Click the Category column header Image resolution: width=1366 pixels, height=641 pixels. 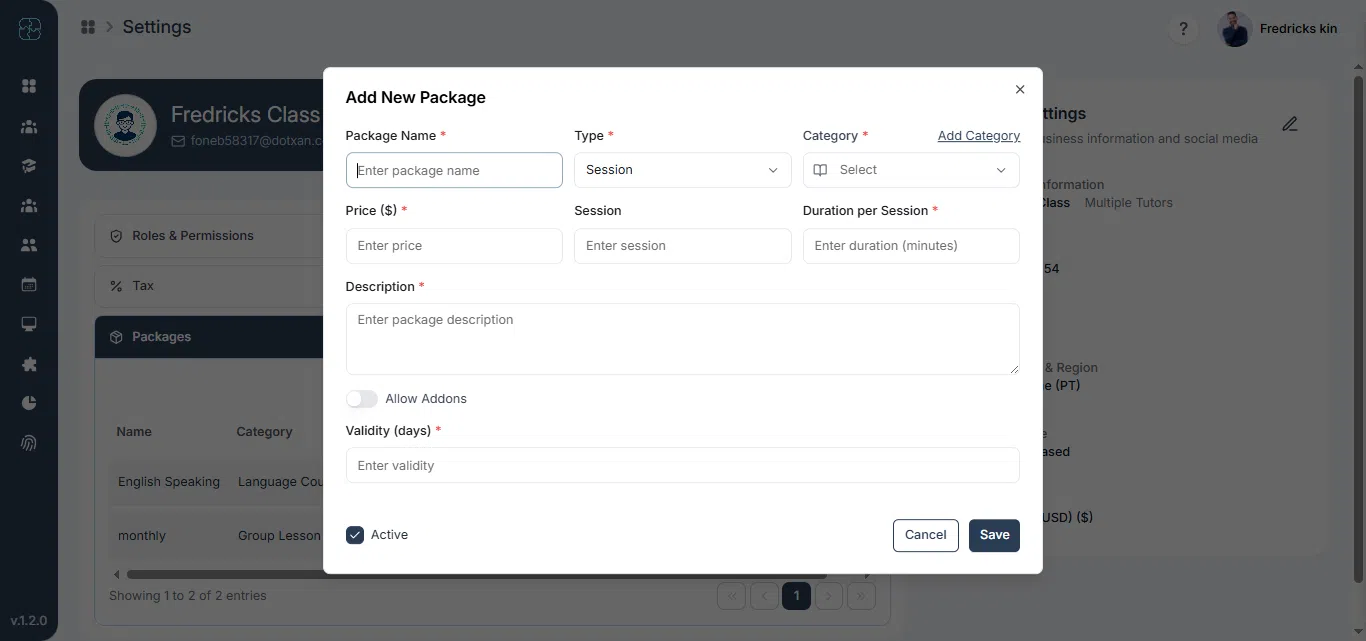tap(264, 432)
